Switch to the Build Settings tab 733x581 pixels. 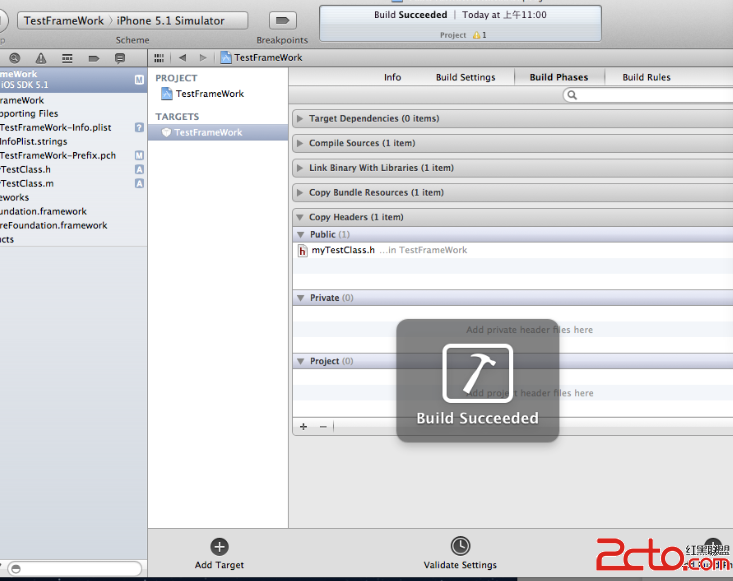(x=465, y=77)
